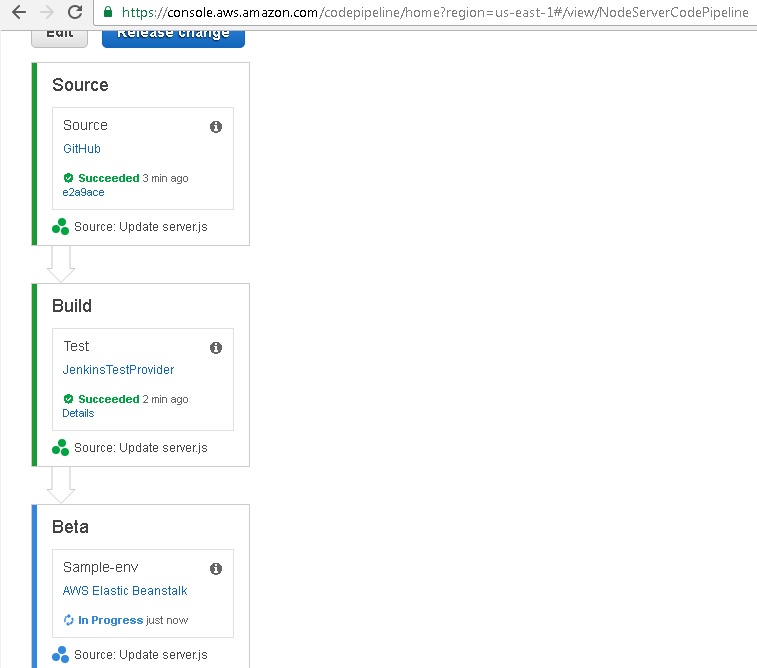
Task: Click Beta stage text 'Source: Update server.js'
Action: pyautogui.click(x=140, y=655)
